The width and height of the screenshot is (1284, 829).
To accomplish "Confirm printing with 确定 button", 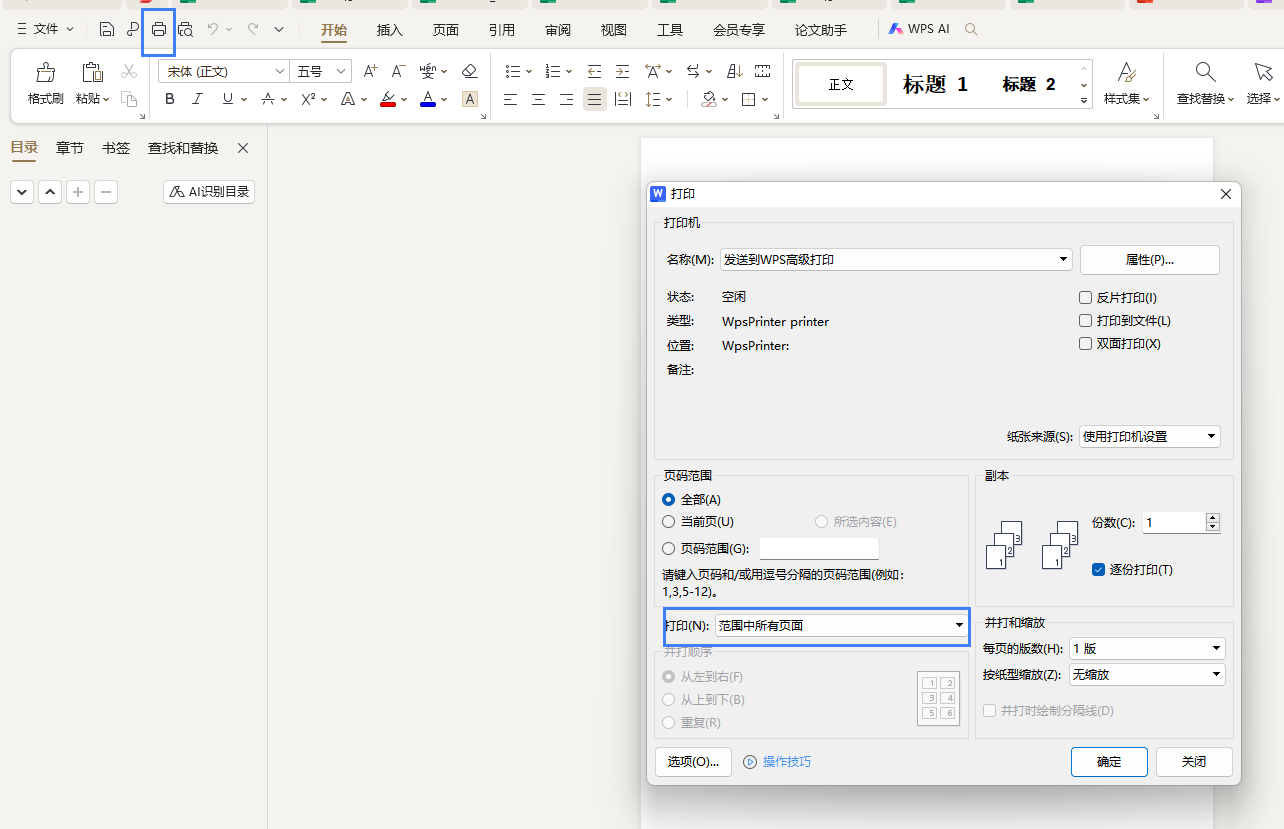I will [x=1109, y=761].
